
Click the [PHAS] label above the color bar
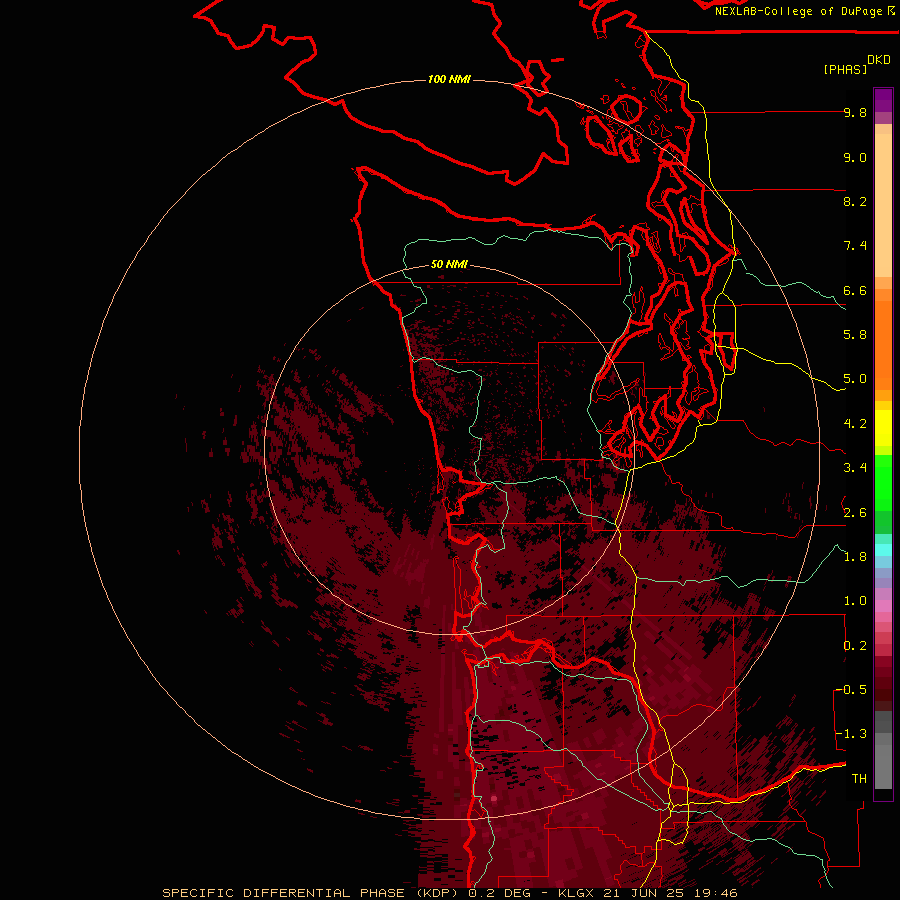coord(845,69)
